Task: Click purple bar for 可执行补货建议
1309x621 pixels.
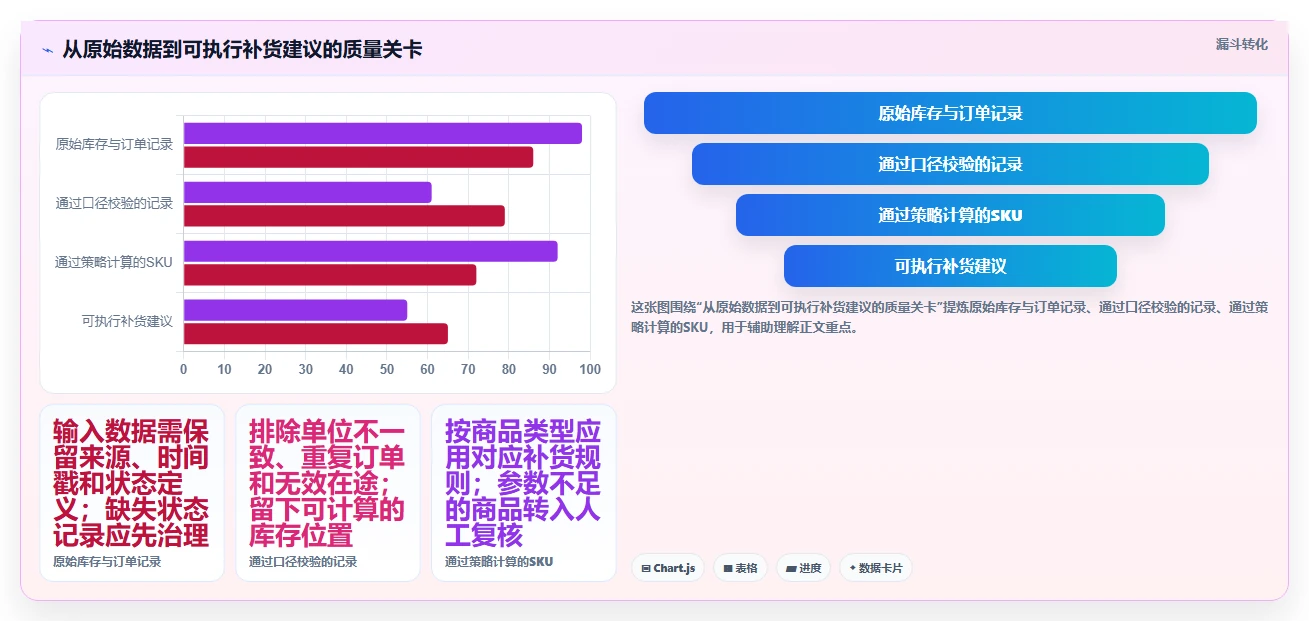Action: [295, 310]
